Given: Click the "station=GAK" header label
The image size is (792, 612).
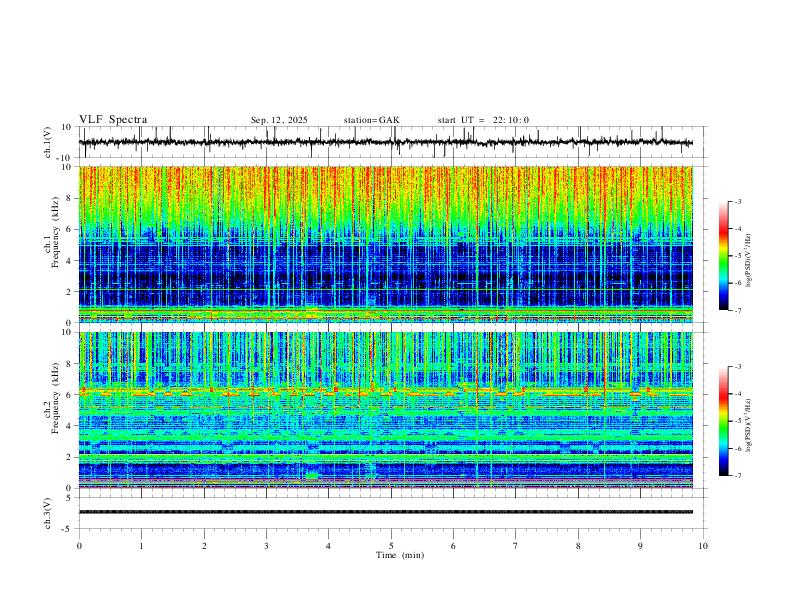Looking at the screenshot, I should pos(371,120).
